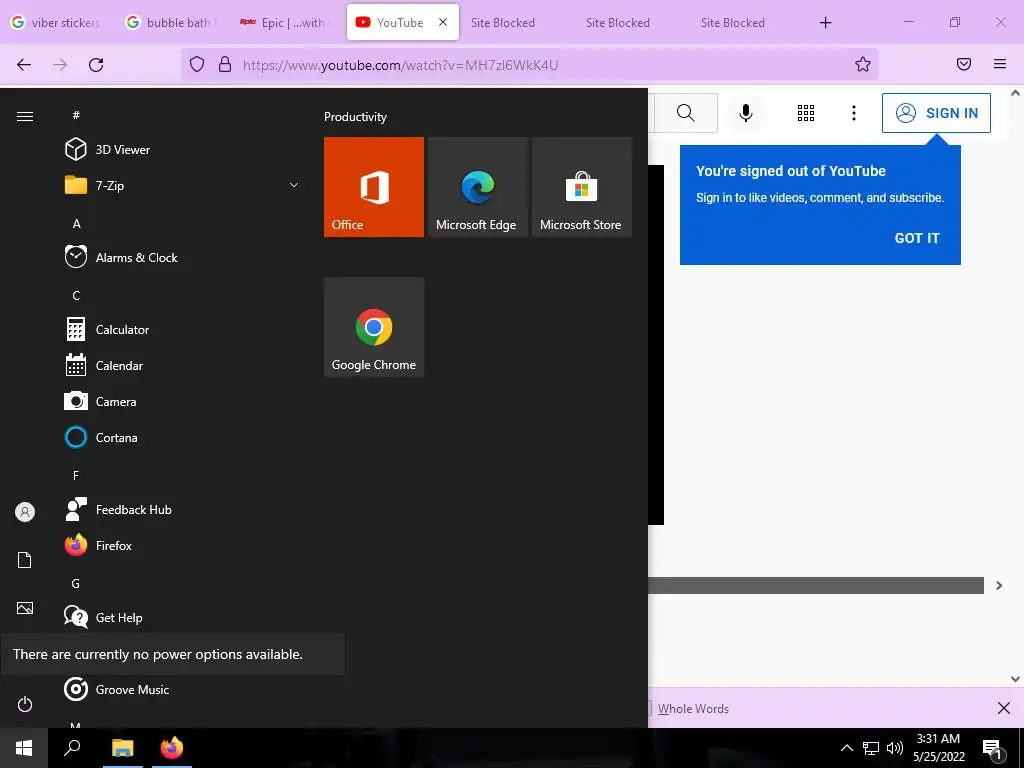Go back in Firefox

click(24, 64)
